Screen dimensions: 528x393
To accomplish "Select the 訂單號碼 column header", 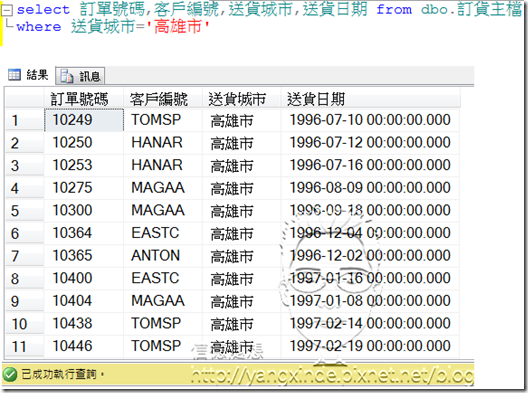I will 84,99.
